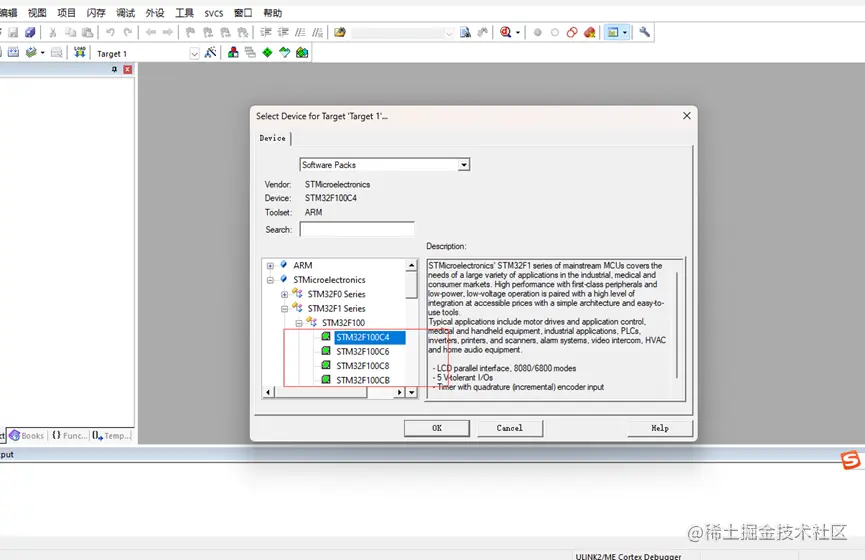Image resolution: width=865 pixels, height=560 pixels.
Task: Click the Configuration wrench icon
Action: tap(644, 33)
